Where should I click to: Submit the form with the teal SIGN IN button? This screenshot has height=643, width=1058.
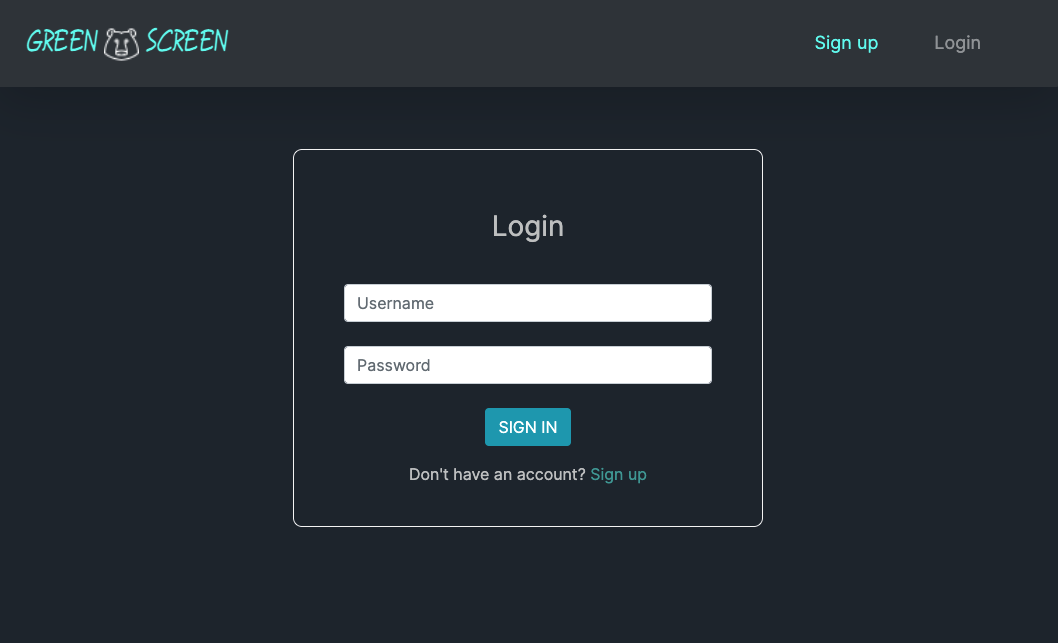[x=528, y=427]
